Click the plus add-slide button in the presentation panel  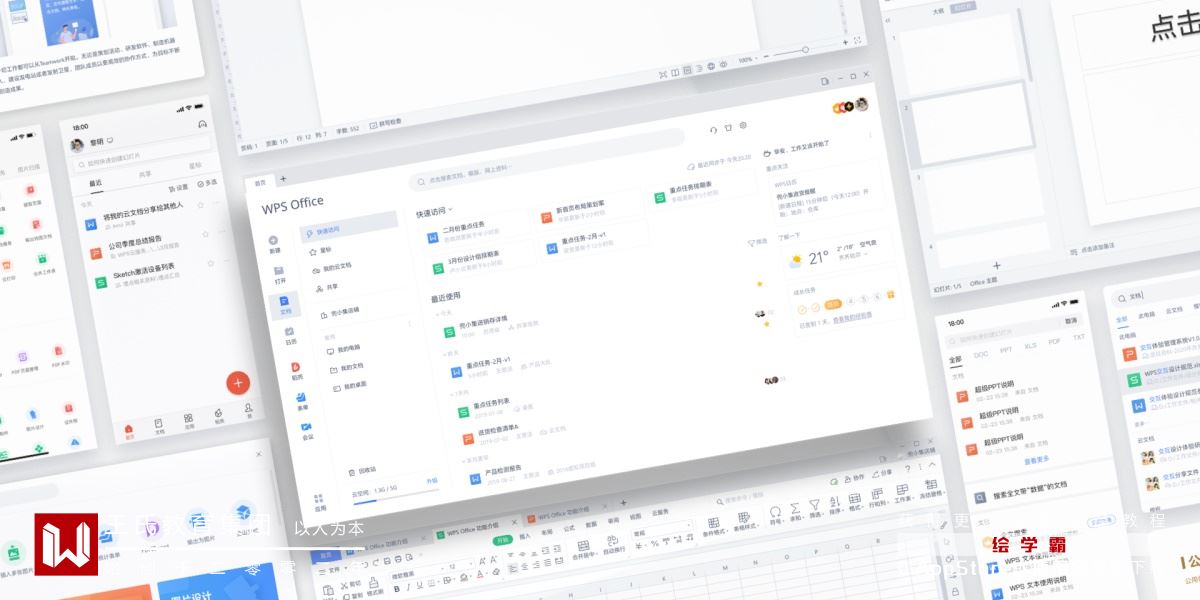pyautogui.click(x=996, y=265)
